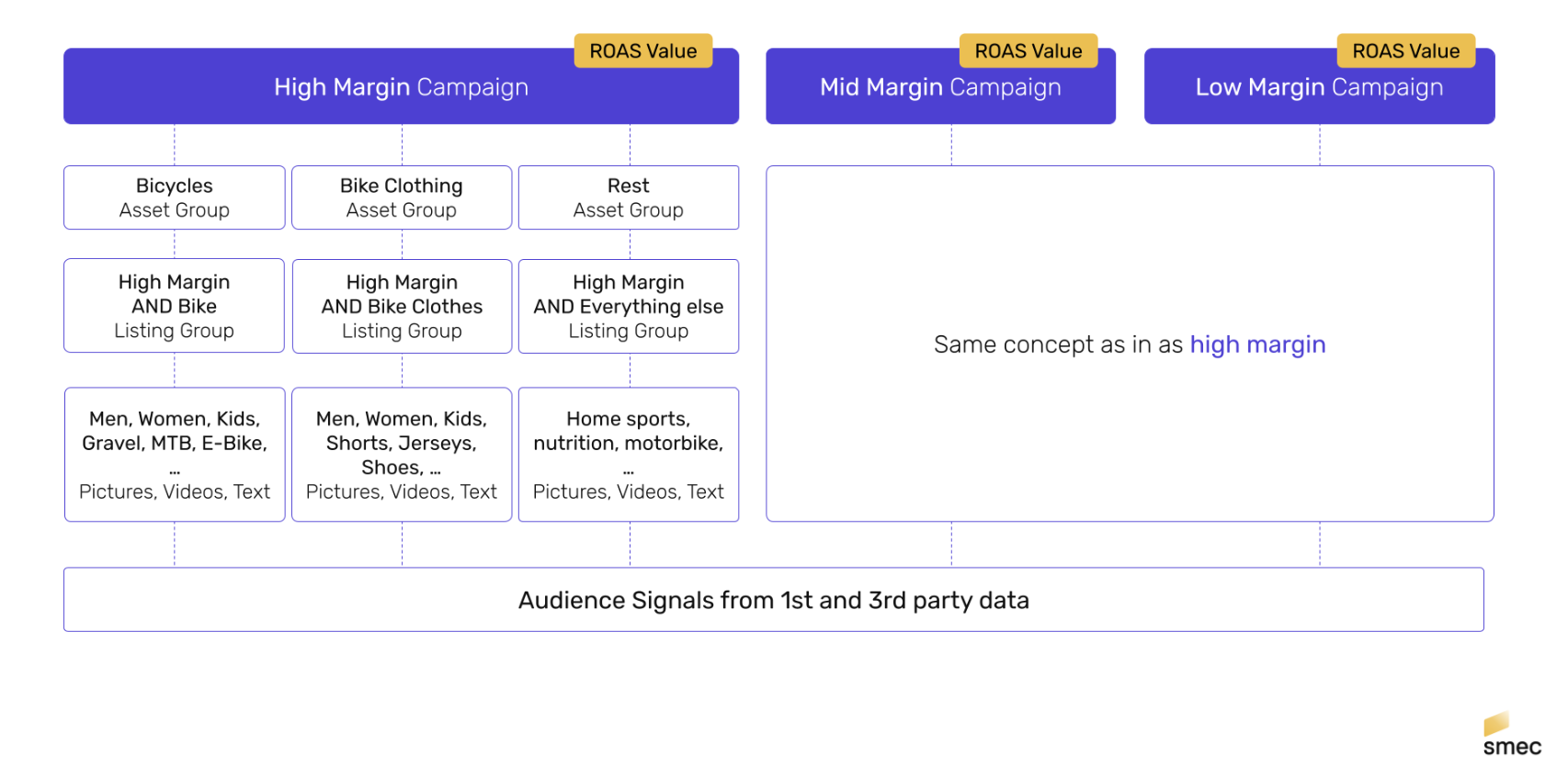
Task: Open the Shorts, Jerseys, Shoes assets box
Action: (402, 455)
